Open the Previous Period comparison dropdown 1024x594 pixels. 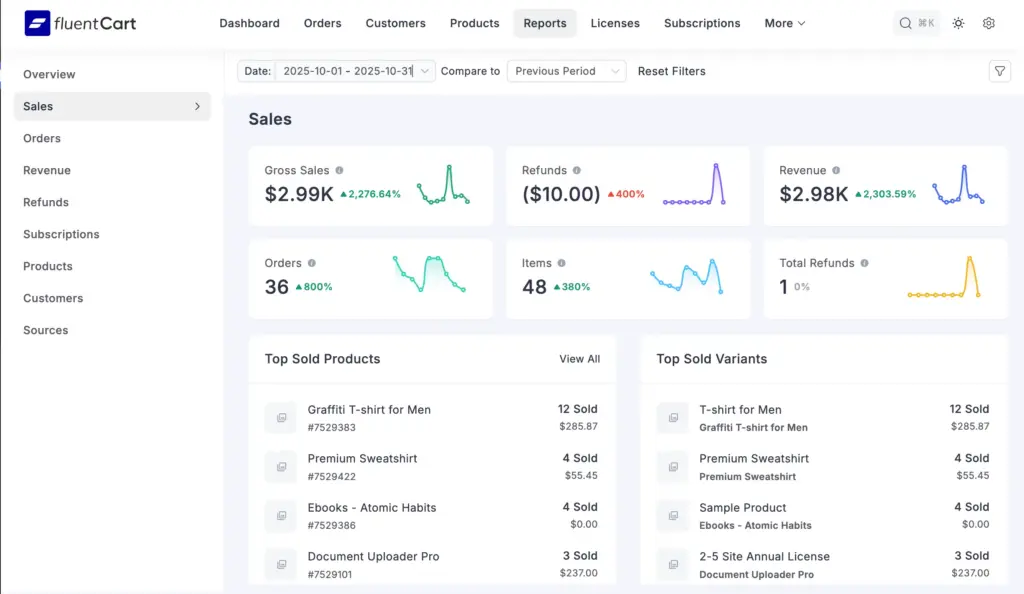pos(566,71)
